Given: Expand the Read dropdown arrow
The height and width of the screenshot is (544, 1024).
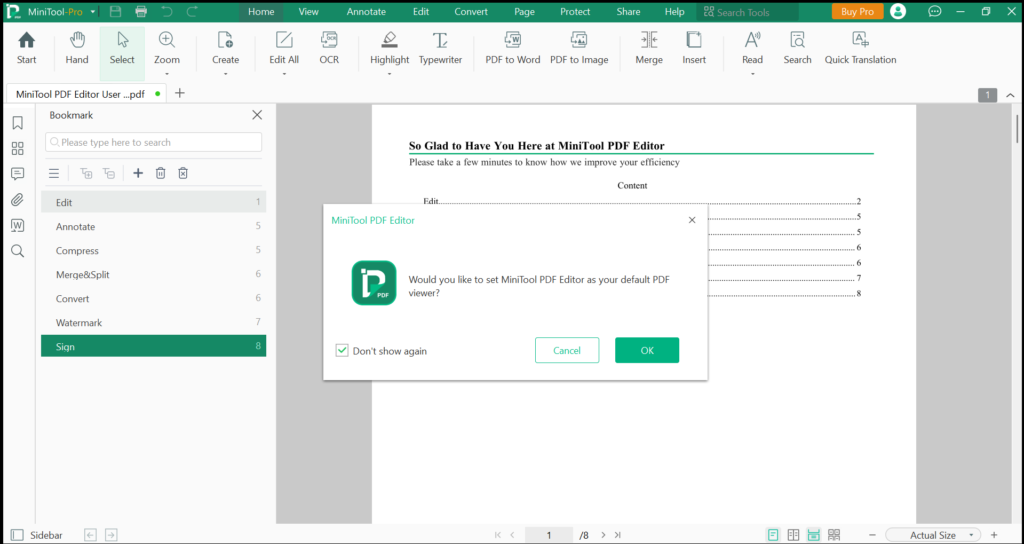Looking at the screenshot, I should 752,74.
